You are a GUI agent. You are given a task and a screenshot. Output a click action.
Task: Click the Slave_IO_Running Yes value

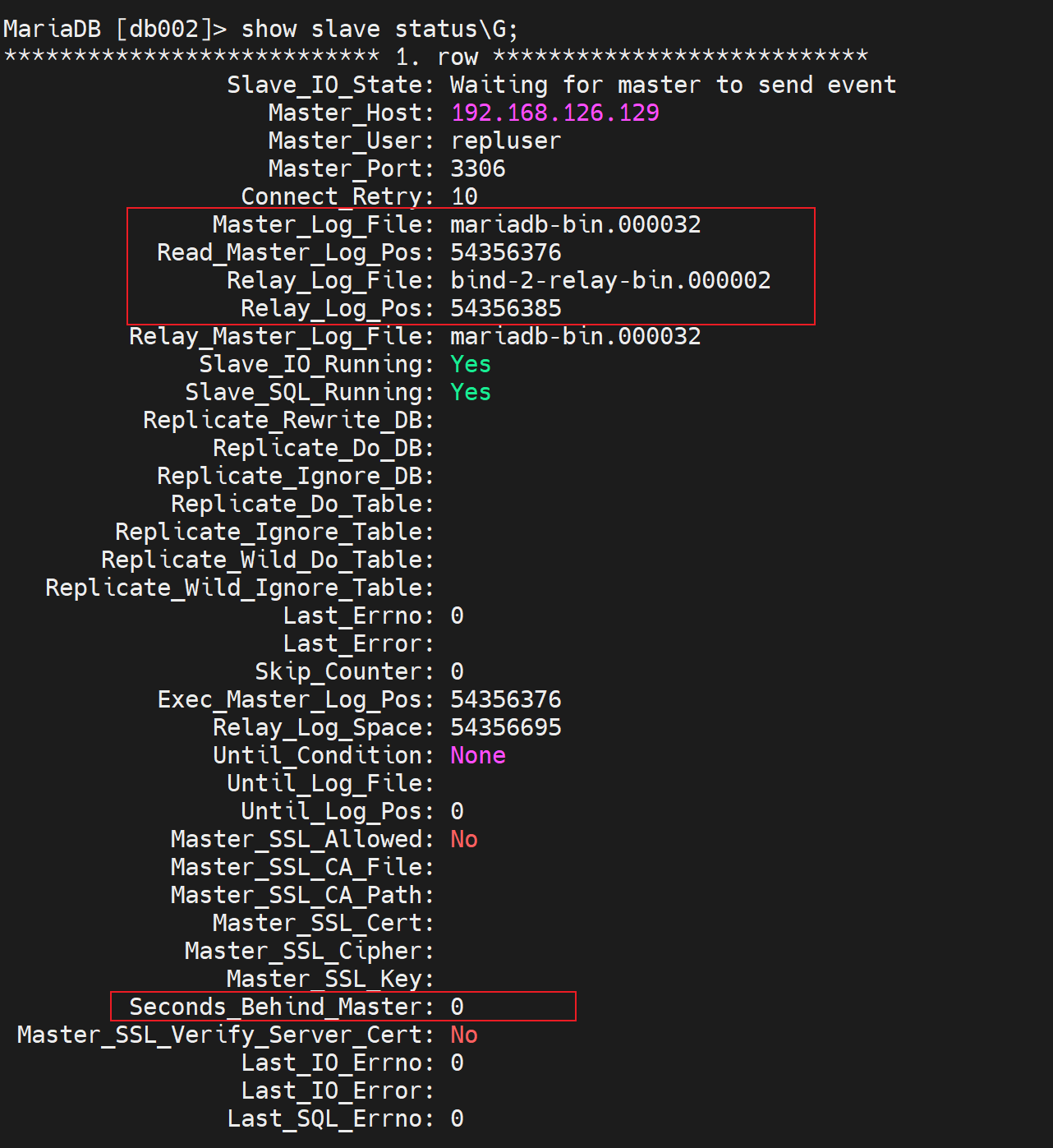tap(471, 364)
